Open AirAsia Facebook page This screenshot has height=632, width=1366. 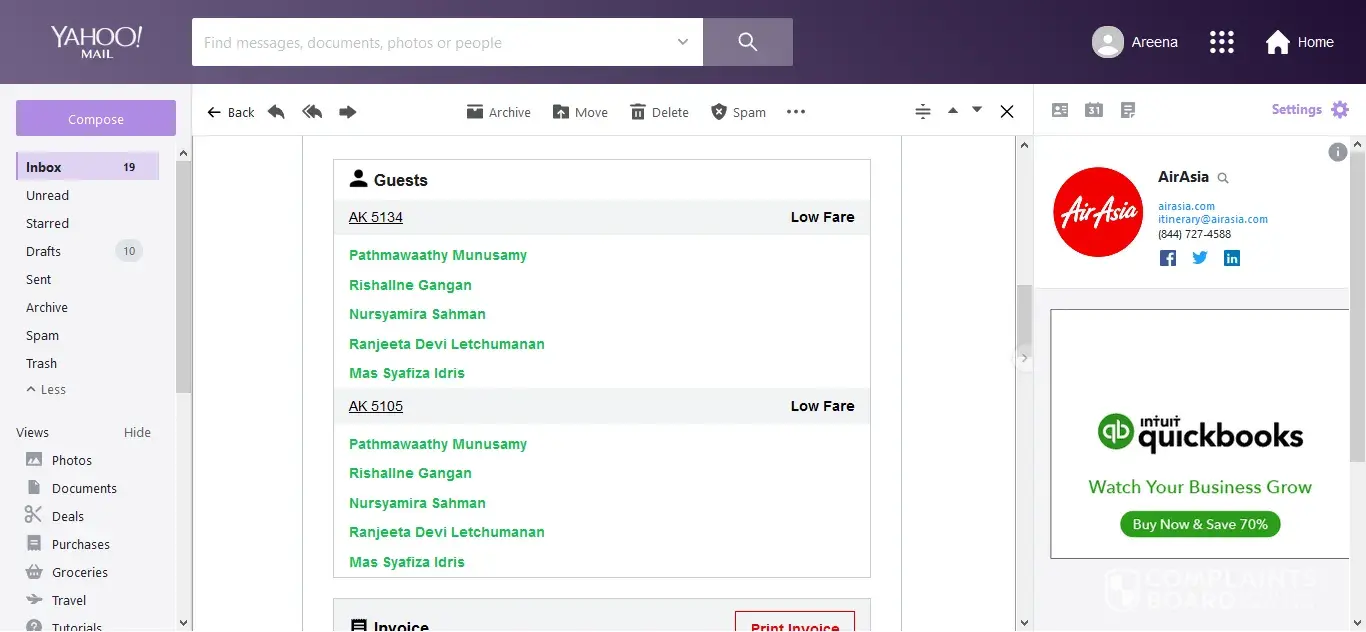[1167, 258]
